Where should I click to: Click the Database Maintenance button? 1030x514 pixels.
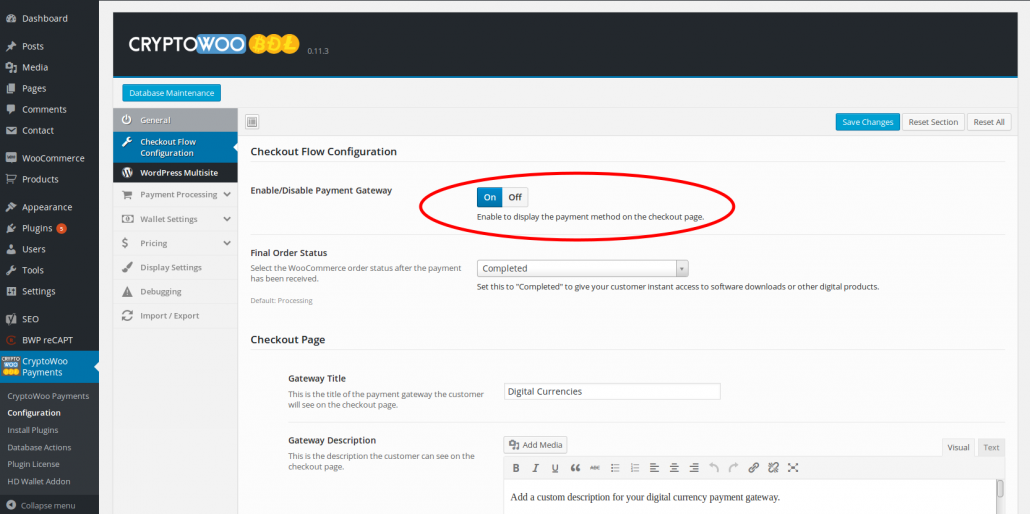[x=171, y=93]
